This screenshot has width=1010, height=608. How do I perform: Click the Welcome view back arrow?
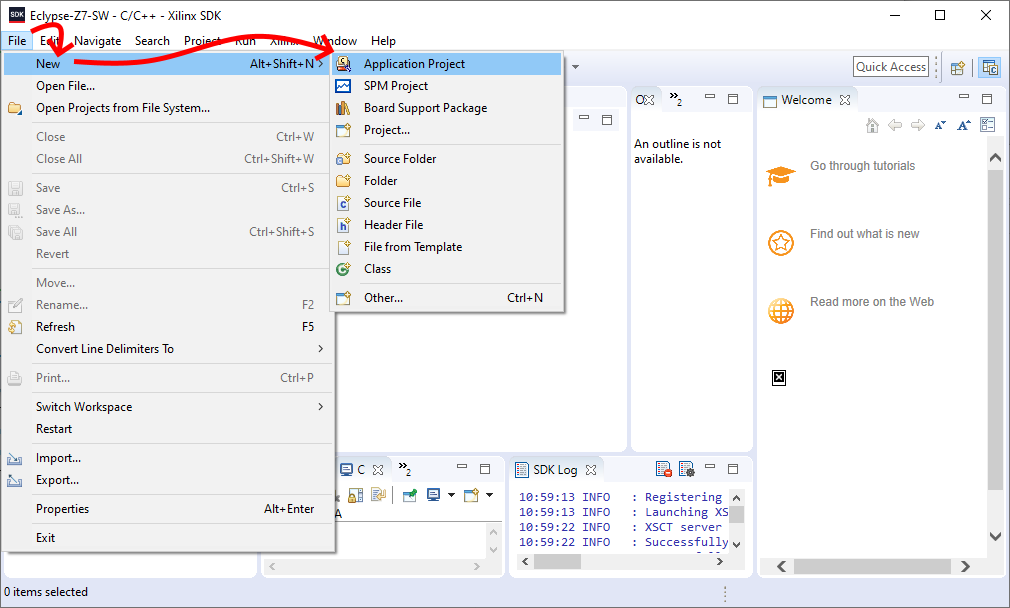[895, 125]
